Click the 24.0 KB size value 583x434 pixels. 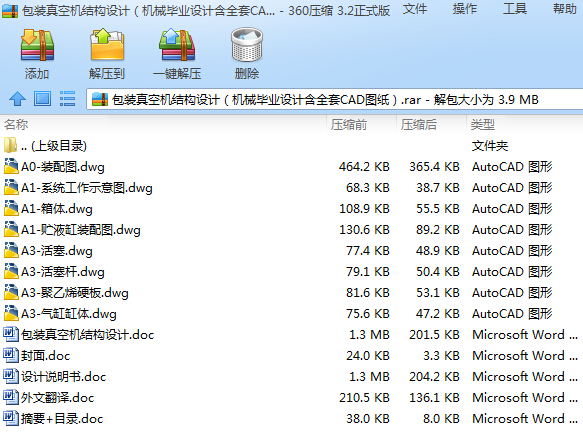(x=367, y=356)
